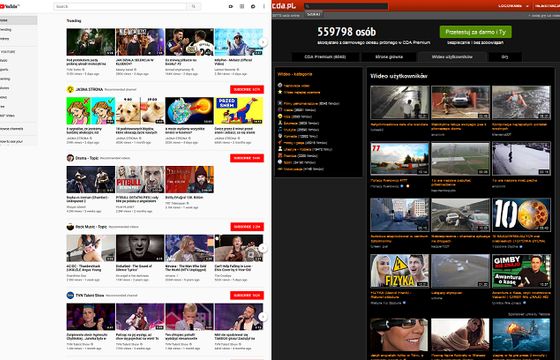Open the GIMBY Awantura o kasę thumbnail
The image size is (560, 360).
(x=521, y=271)
